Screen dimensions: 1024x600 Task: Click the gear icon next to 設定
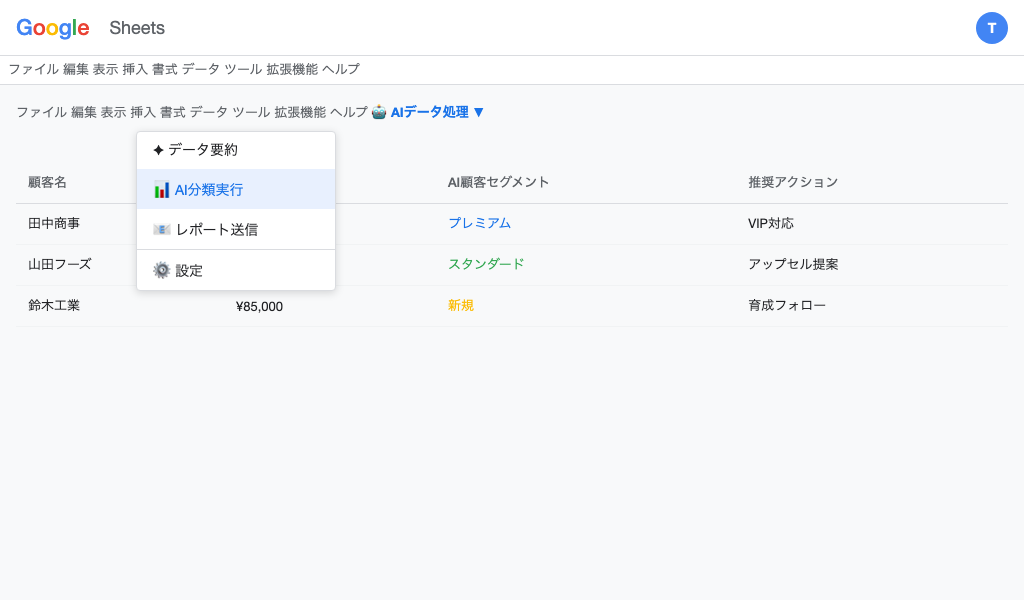161,269
